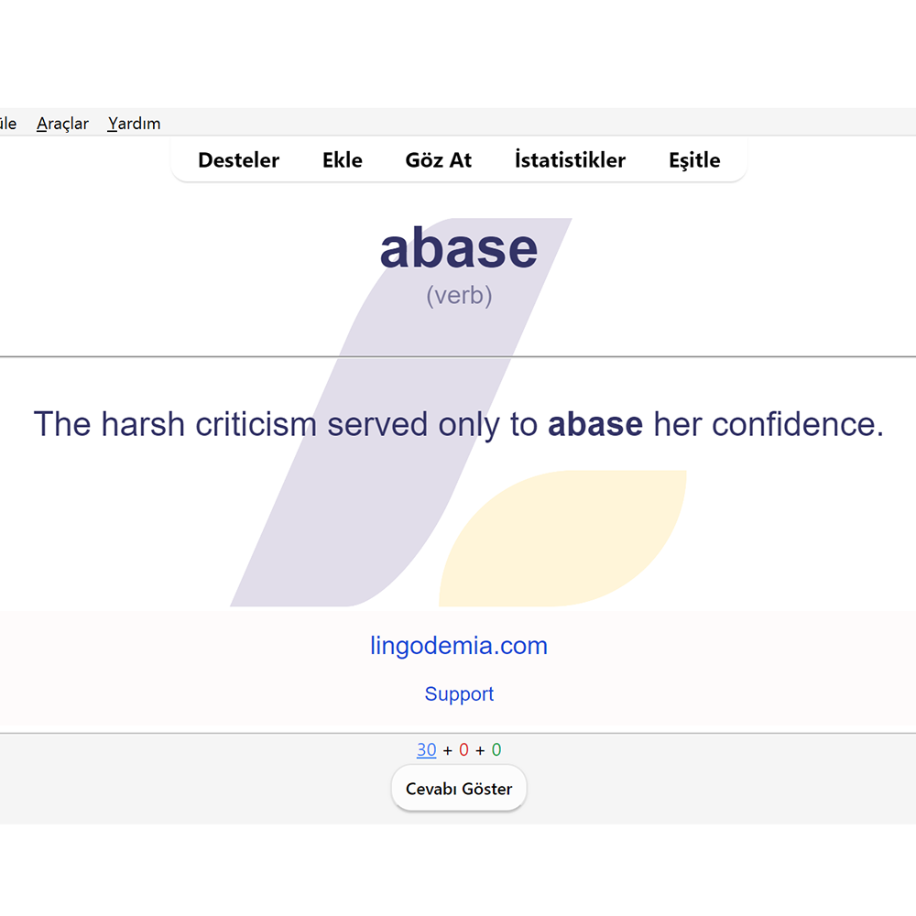Click Eşitle to sync
Image resolution: width=916 pixels, height=916 pixels.
tap(694, 160)
